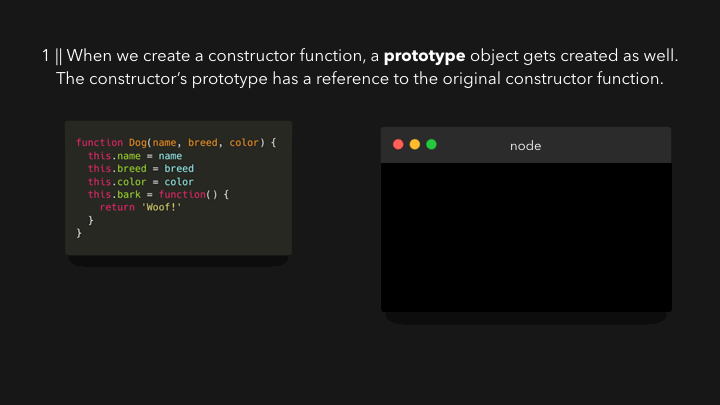This screenshot has height=405, width=720.
Task: Click the breed parameter in the signature
Action: tap(202, 143)
